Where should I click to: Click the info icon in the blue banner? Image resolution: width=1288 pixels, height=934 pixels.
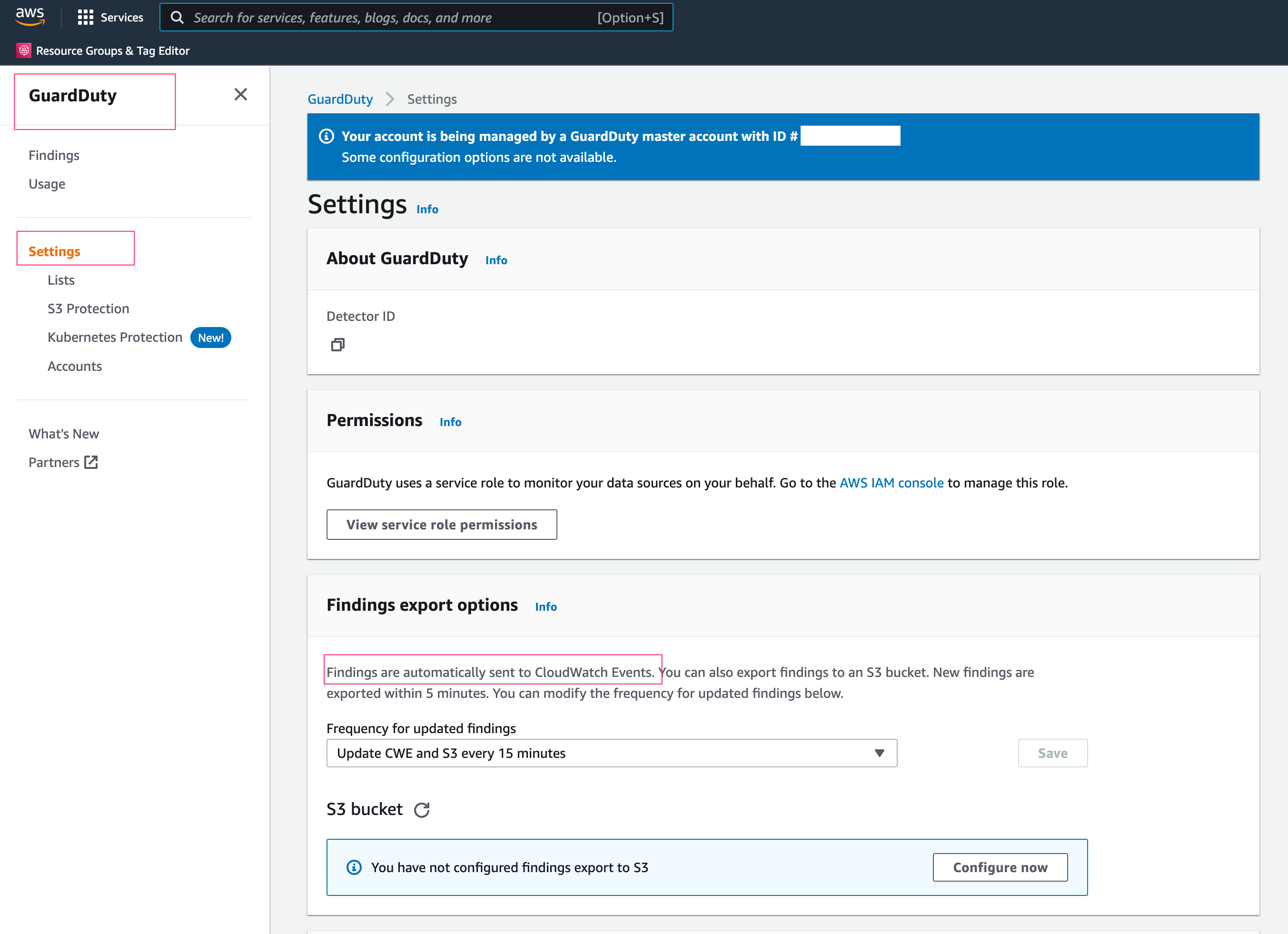(x=327, y=136)
